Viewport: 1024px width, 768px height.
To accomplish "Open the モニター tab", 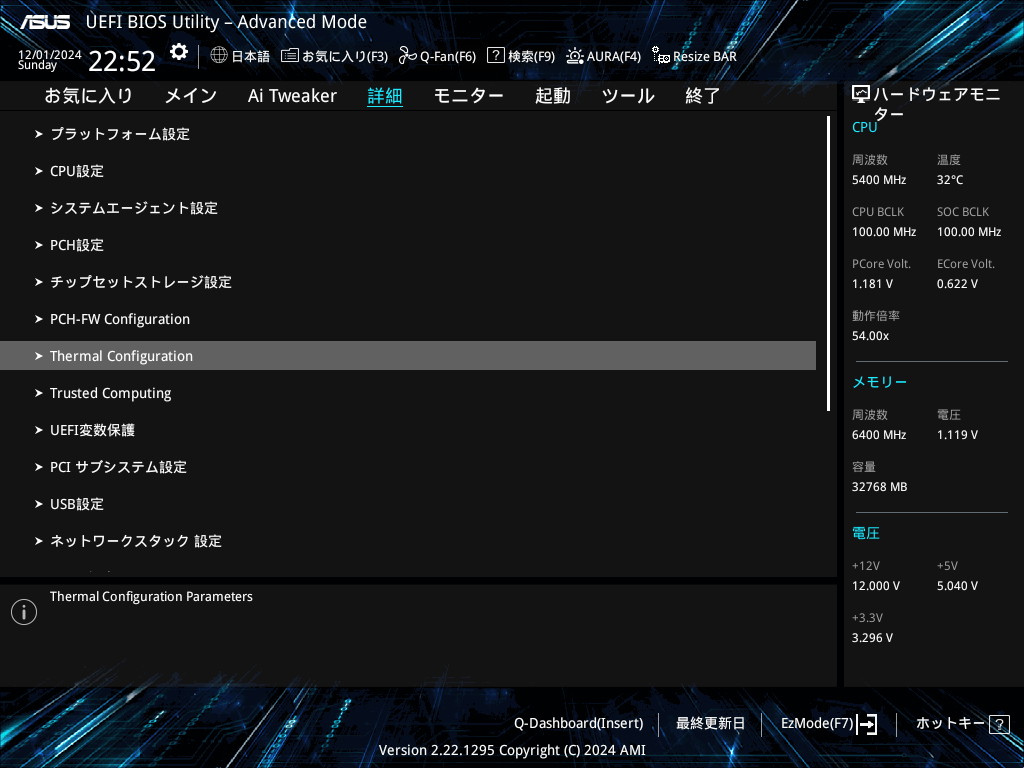I will [x=468, y=96].
